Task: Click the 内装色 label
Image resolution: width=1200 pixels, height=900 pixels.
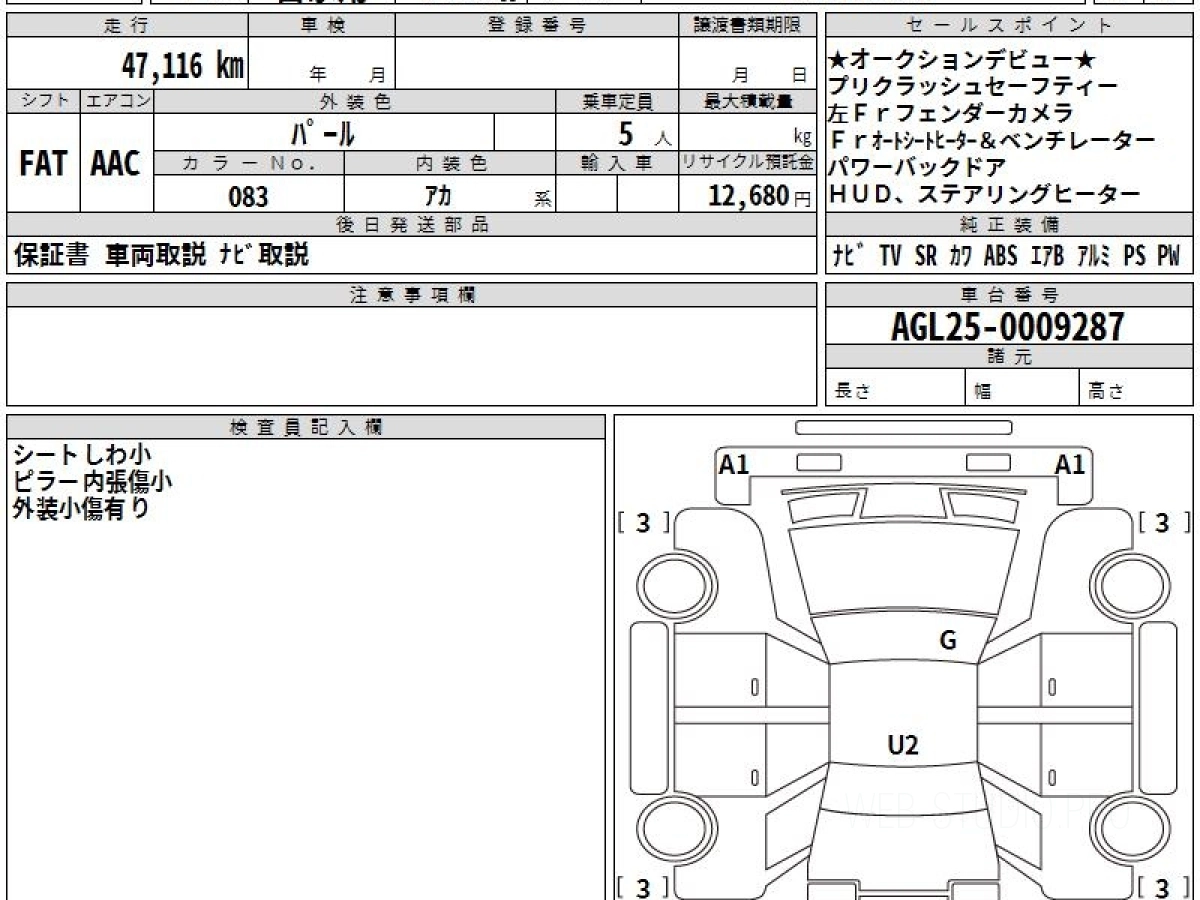Action: (x=449, y=163)
